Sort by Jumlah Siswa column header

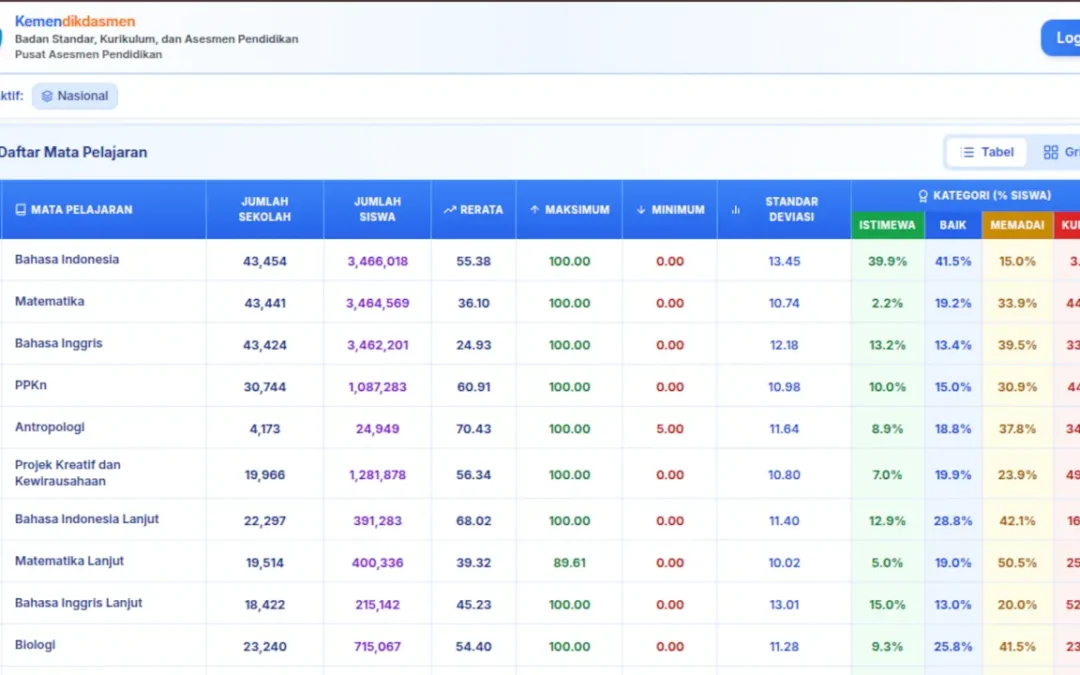coord(377,209)
